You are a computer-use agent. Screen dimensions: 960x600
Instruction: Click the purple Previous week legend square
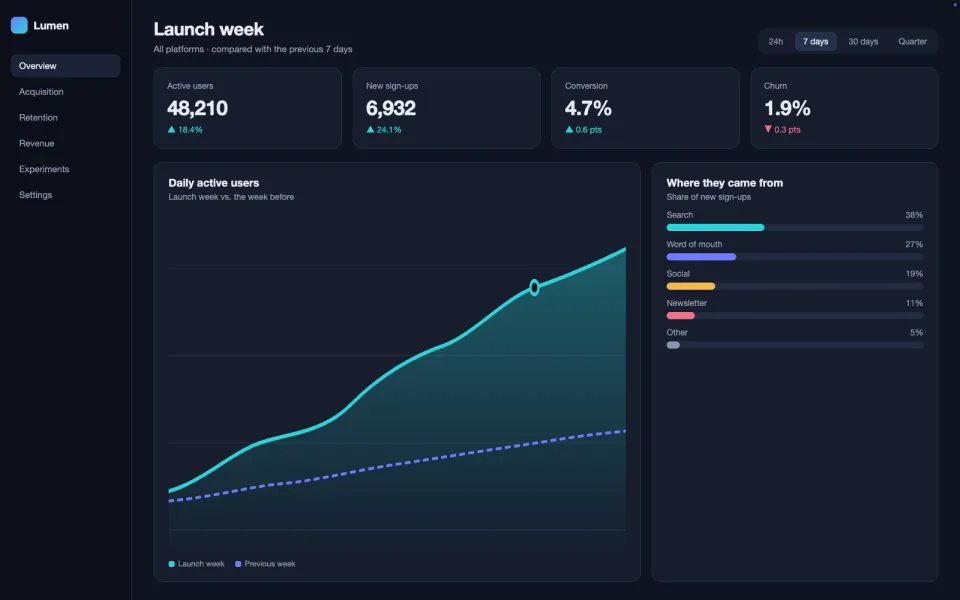238,564
